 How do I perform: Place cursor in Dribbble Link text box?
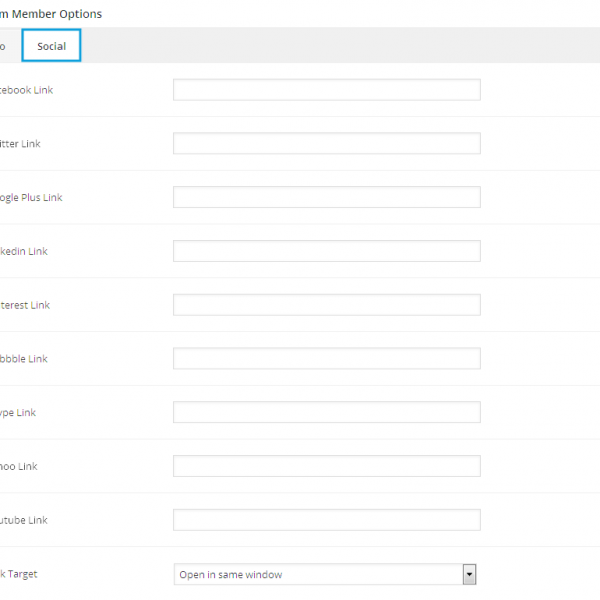tap(326, 359)
